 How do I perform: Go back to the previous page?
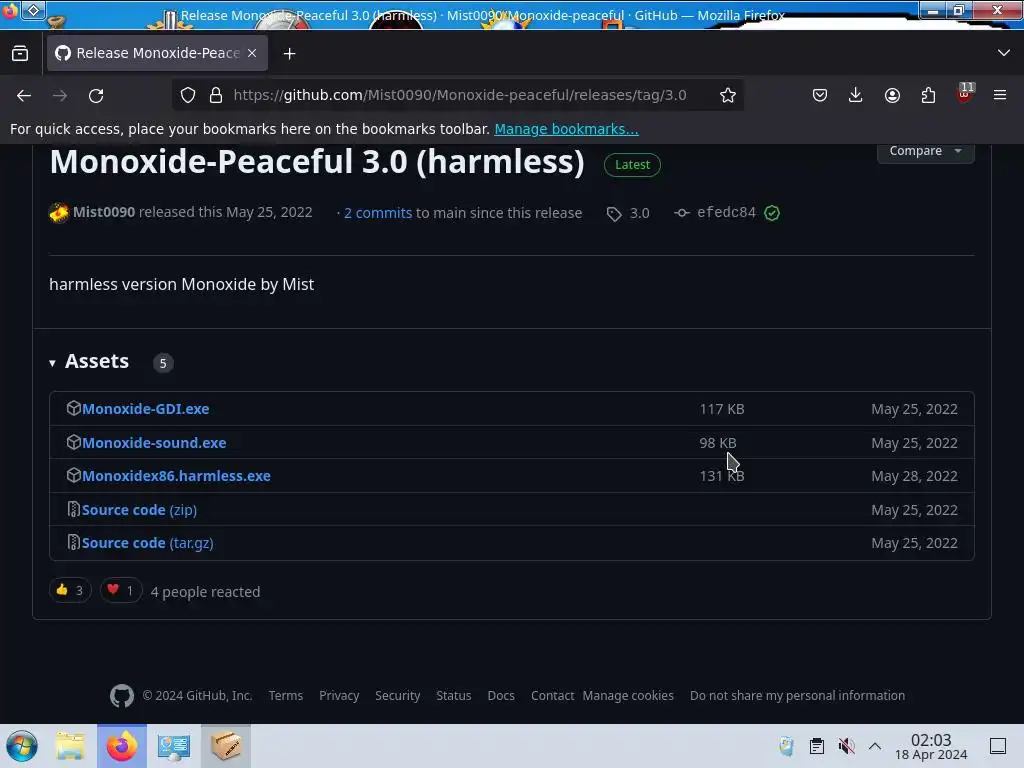[24, 95]
